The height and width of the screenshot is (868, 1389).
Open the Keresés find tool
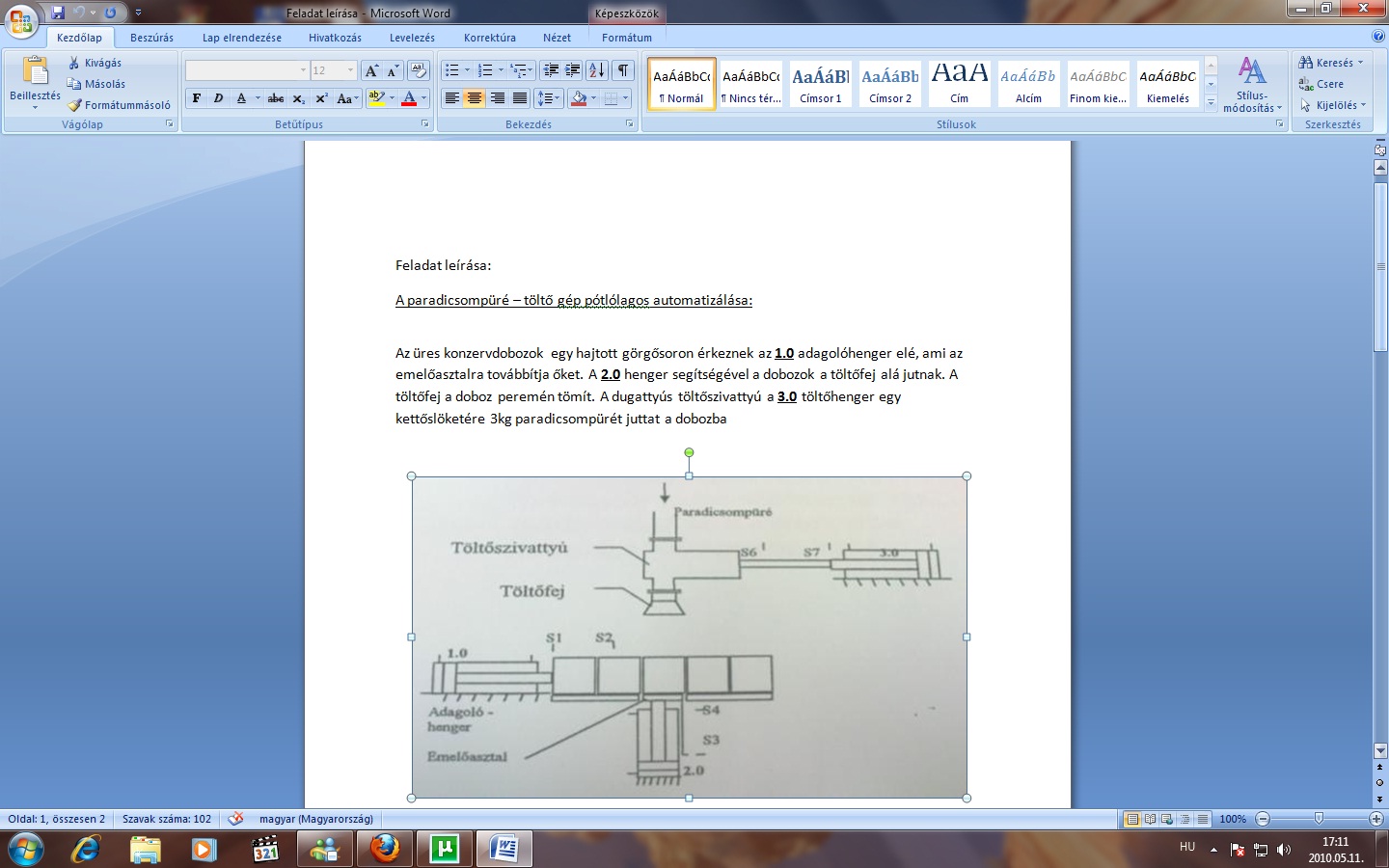1331,63
